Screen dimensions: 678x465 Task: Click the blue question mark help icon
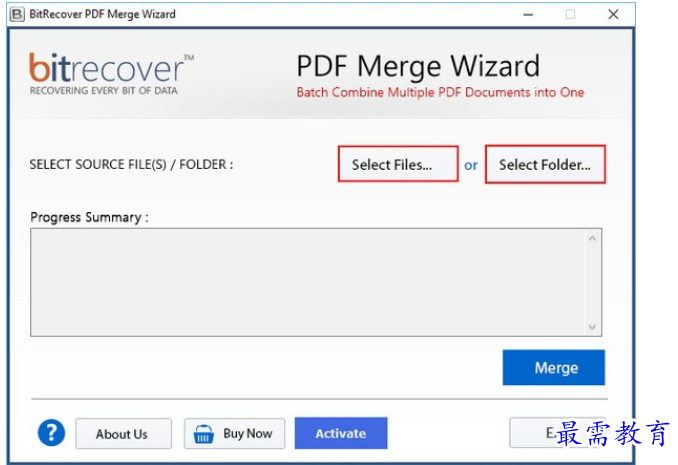click(51, 433)
